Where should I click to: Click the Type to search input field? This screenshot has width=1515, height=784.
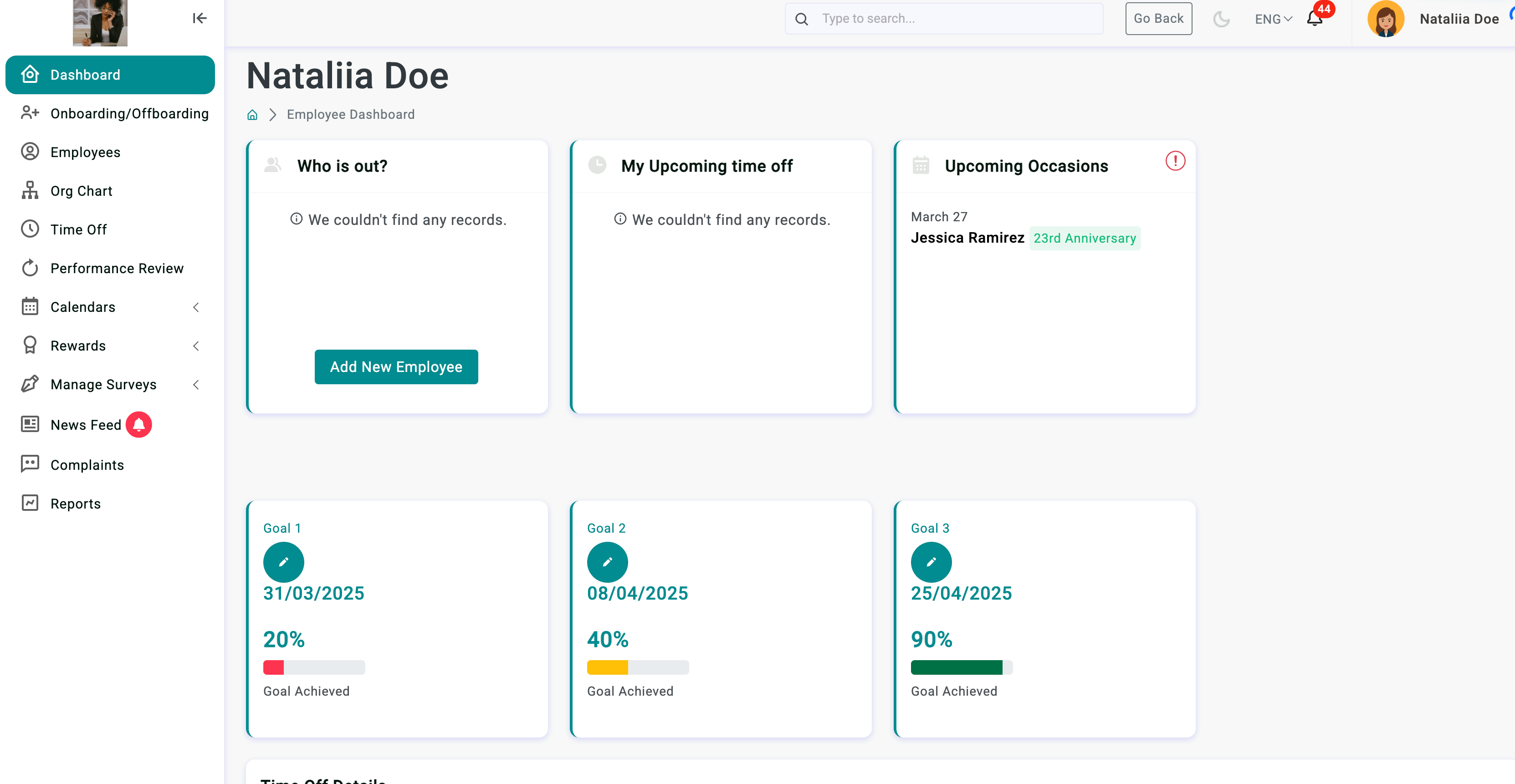click(944, 19)
